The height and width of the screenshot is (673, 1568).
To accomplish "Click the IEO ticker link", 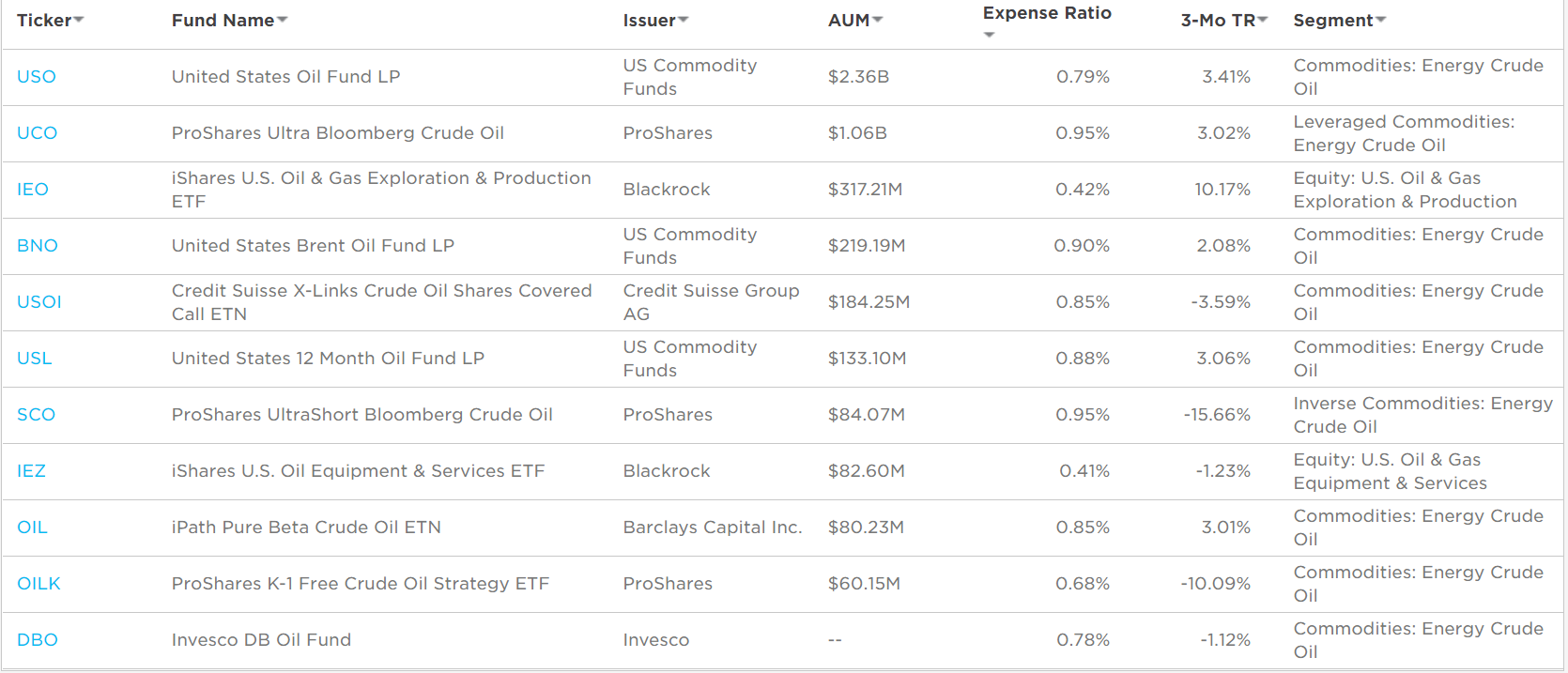I will click(x=33, y=190).
